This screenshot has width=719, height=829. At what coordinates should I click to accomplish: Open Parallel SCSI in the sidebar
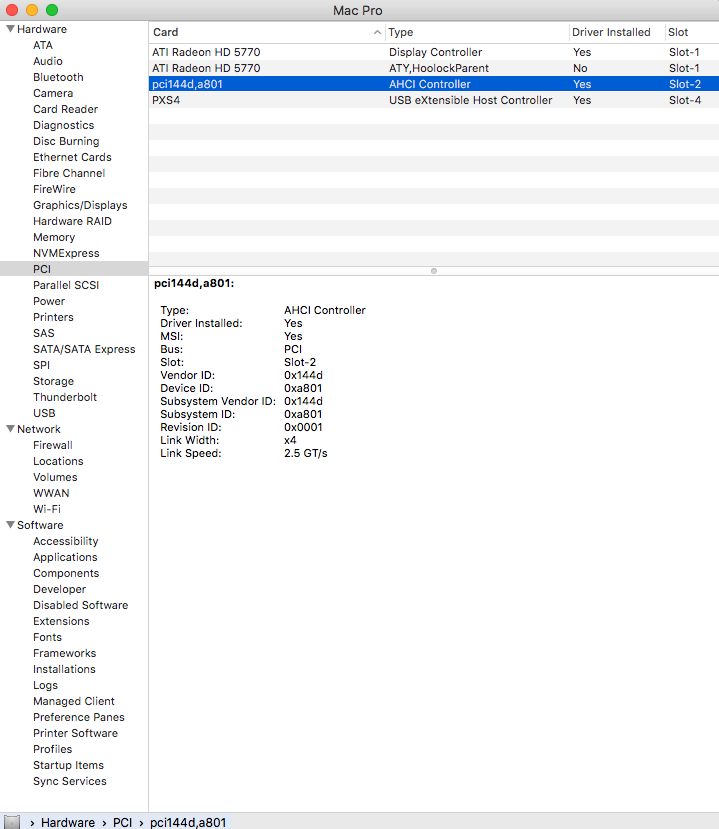click(66, 285)
